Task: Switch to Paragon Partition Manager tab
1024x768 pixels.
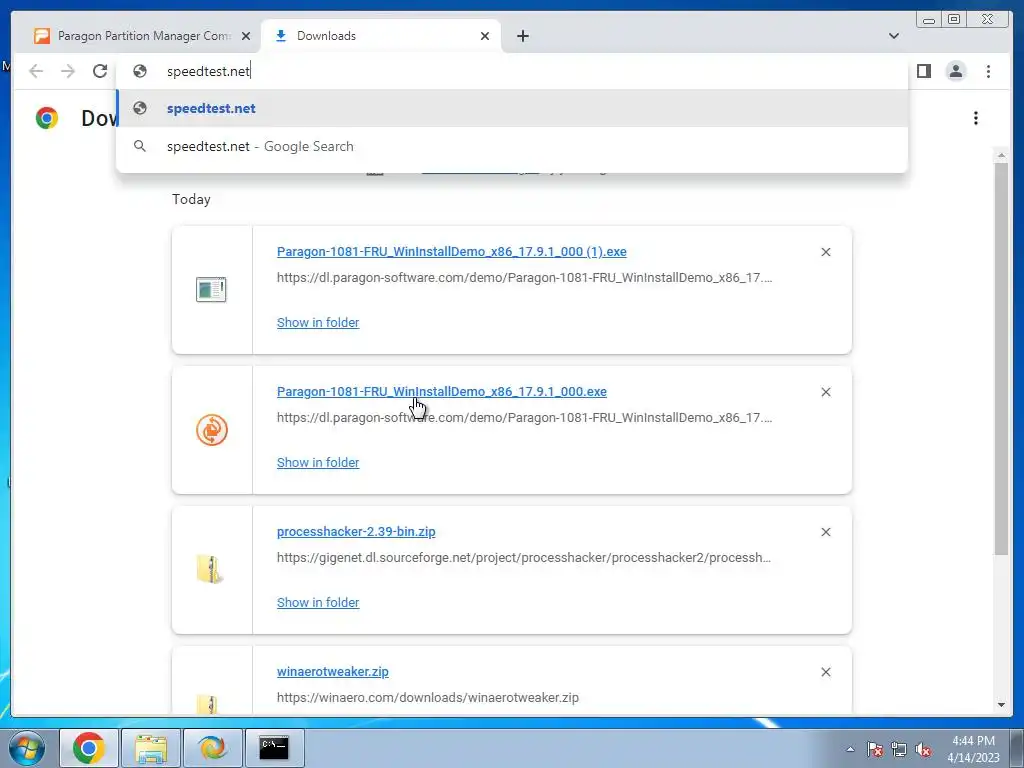Action: pos(143,36)
